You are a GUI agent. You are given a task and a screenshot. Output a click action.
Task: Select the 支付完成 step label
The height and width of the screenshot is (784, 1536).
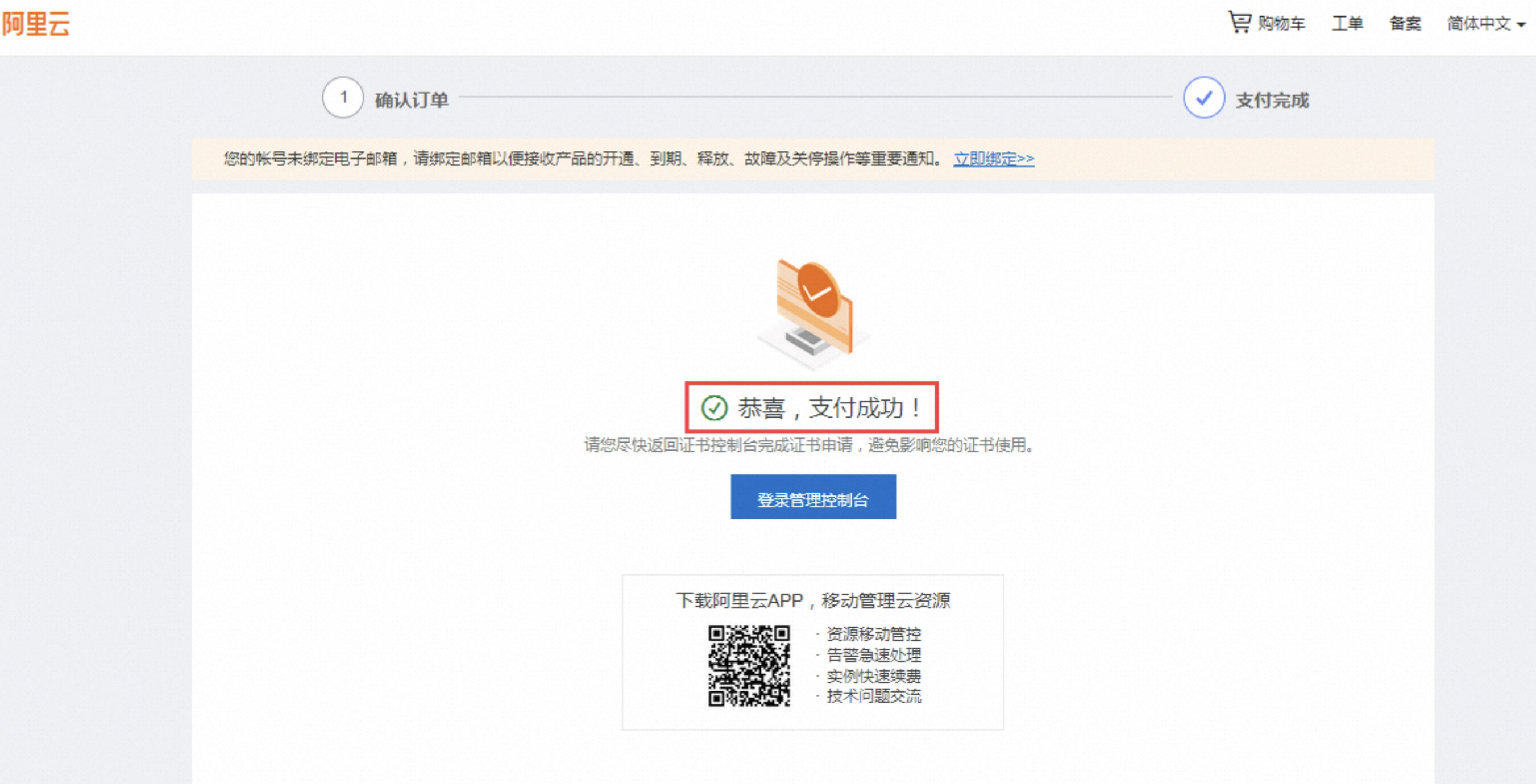coord(1272,100)
